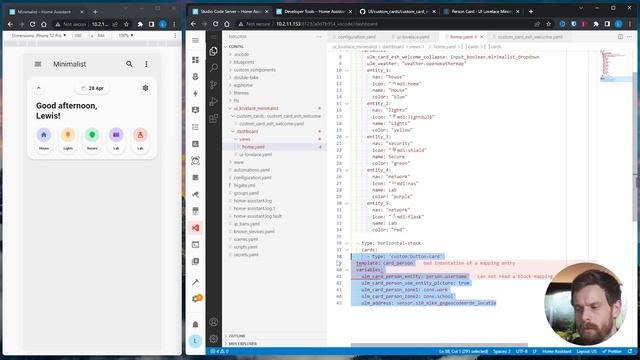The width and height of the screenshot is (640, 360).
Task: Fold the entity_1 block at line 10
Action: click(x=347, y=70)
